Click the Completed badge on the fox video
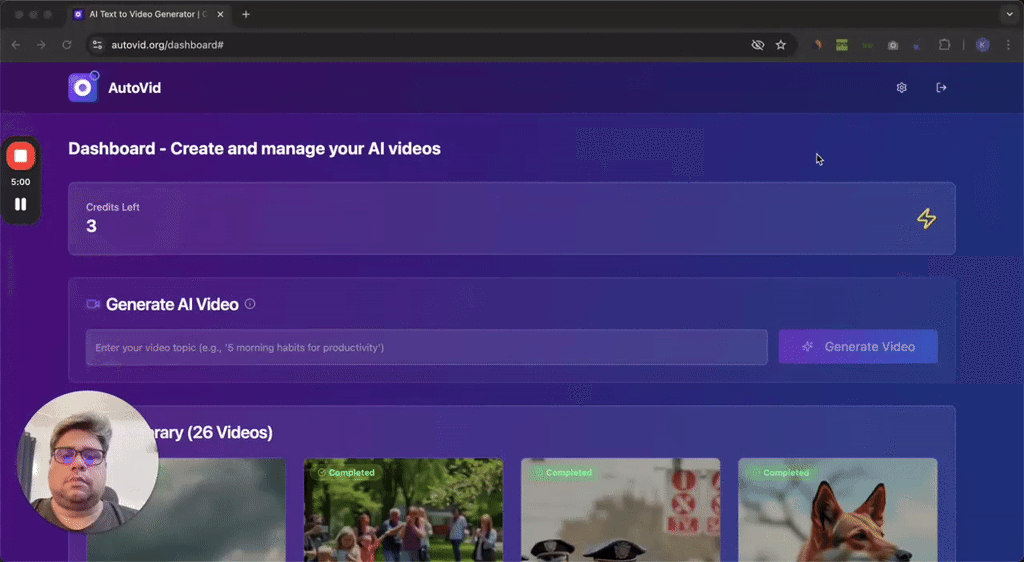 click(x=780, y=473)
